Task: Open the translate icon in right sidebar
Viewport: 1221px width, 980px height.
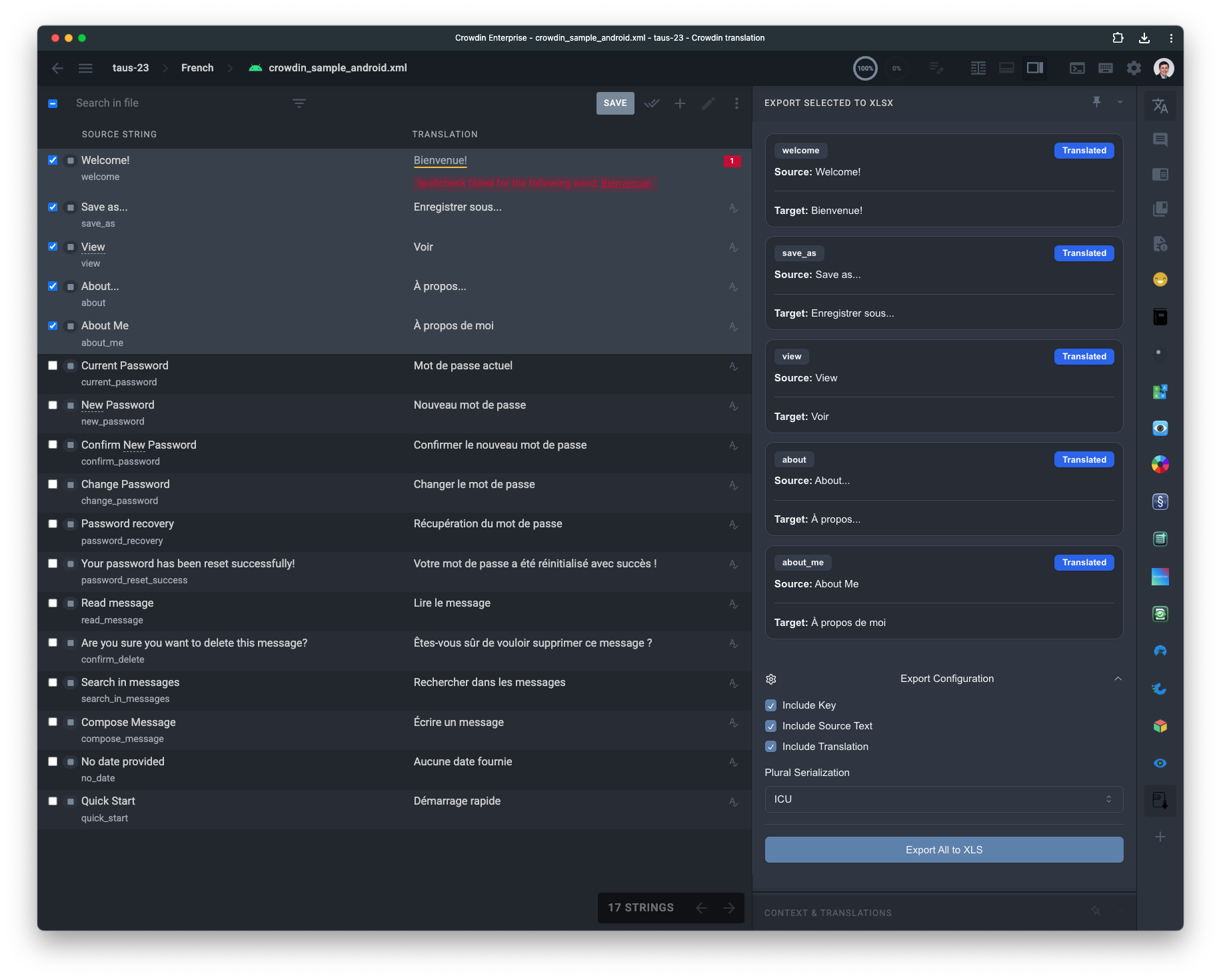Action: point(1160,105)
